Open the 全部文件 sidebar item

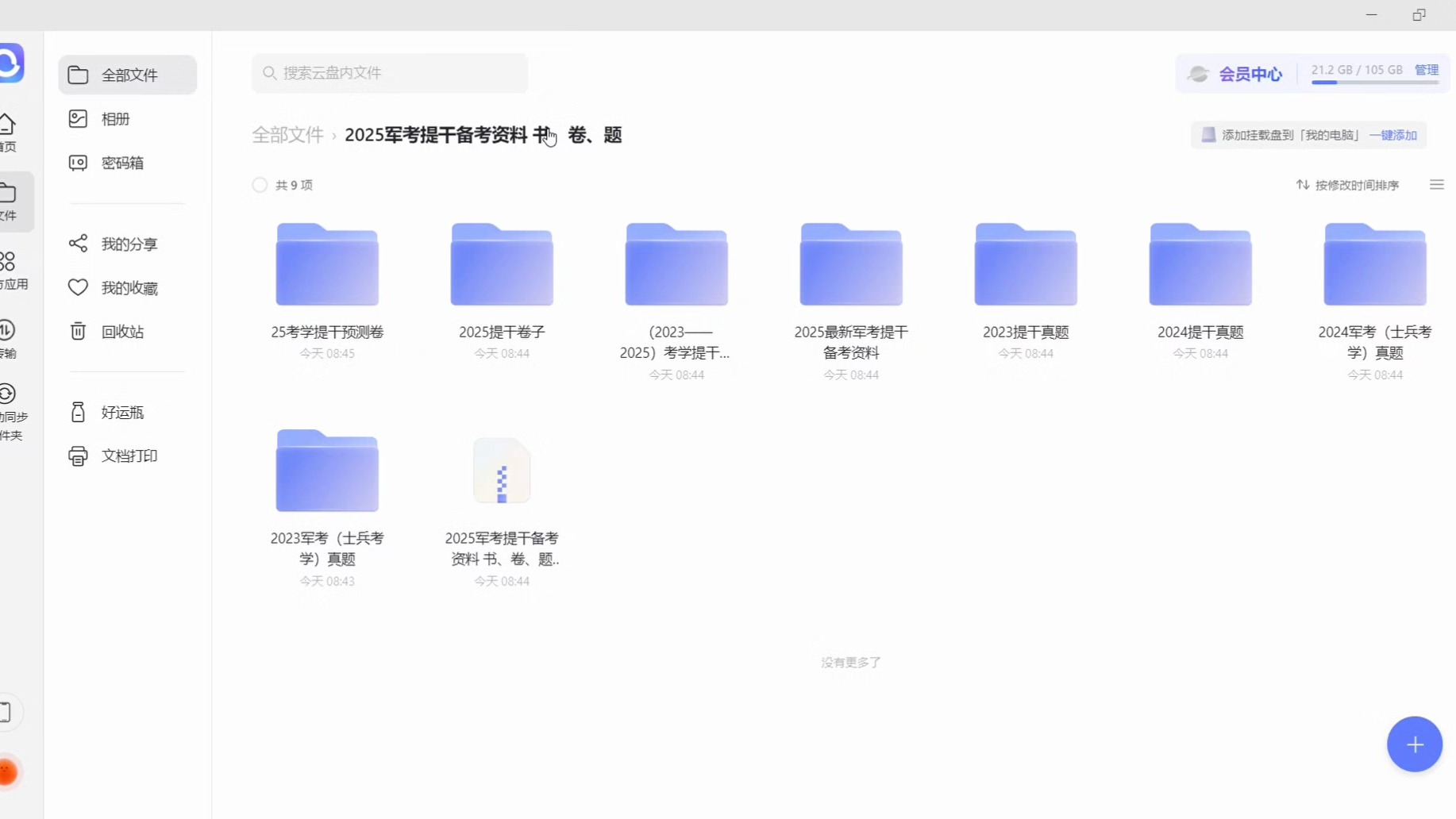point(127,75)
